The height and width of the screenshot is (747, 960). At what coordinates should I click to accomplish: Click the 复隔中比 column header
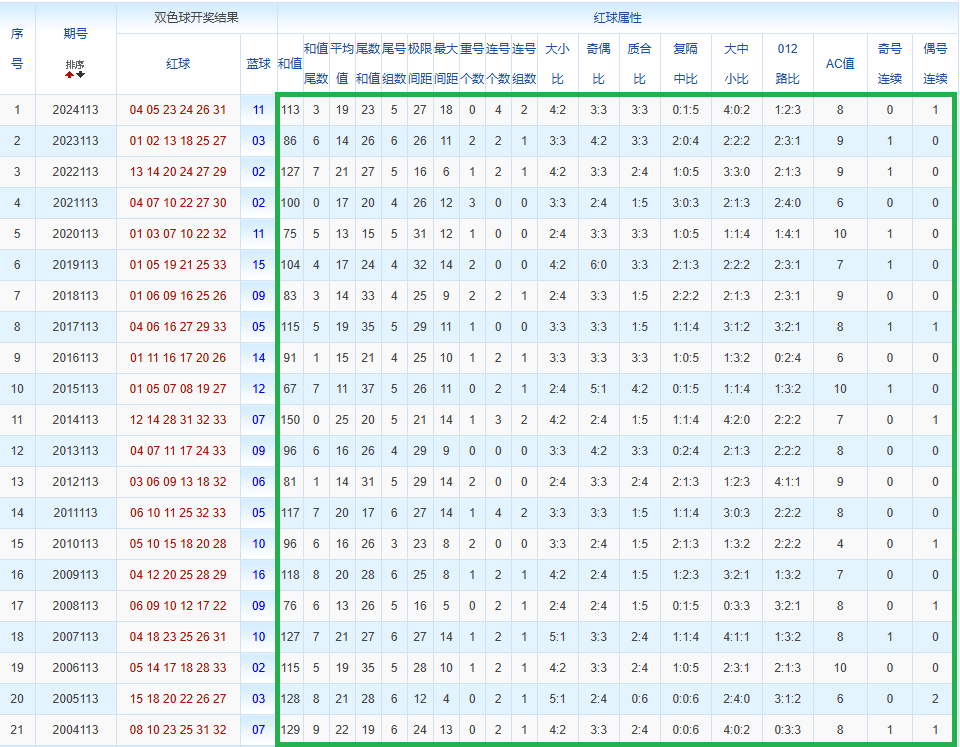685,64
